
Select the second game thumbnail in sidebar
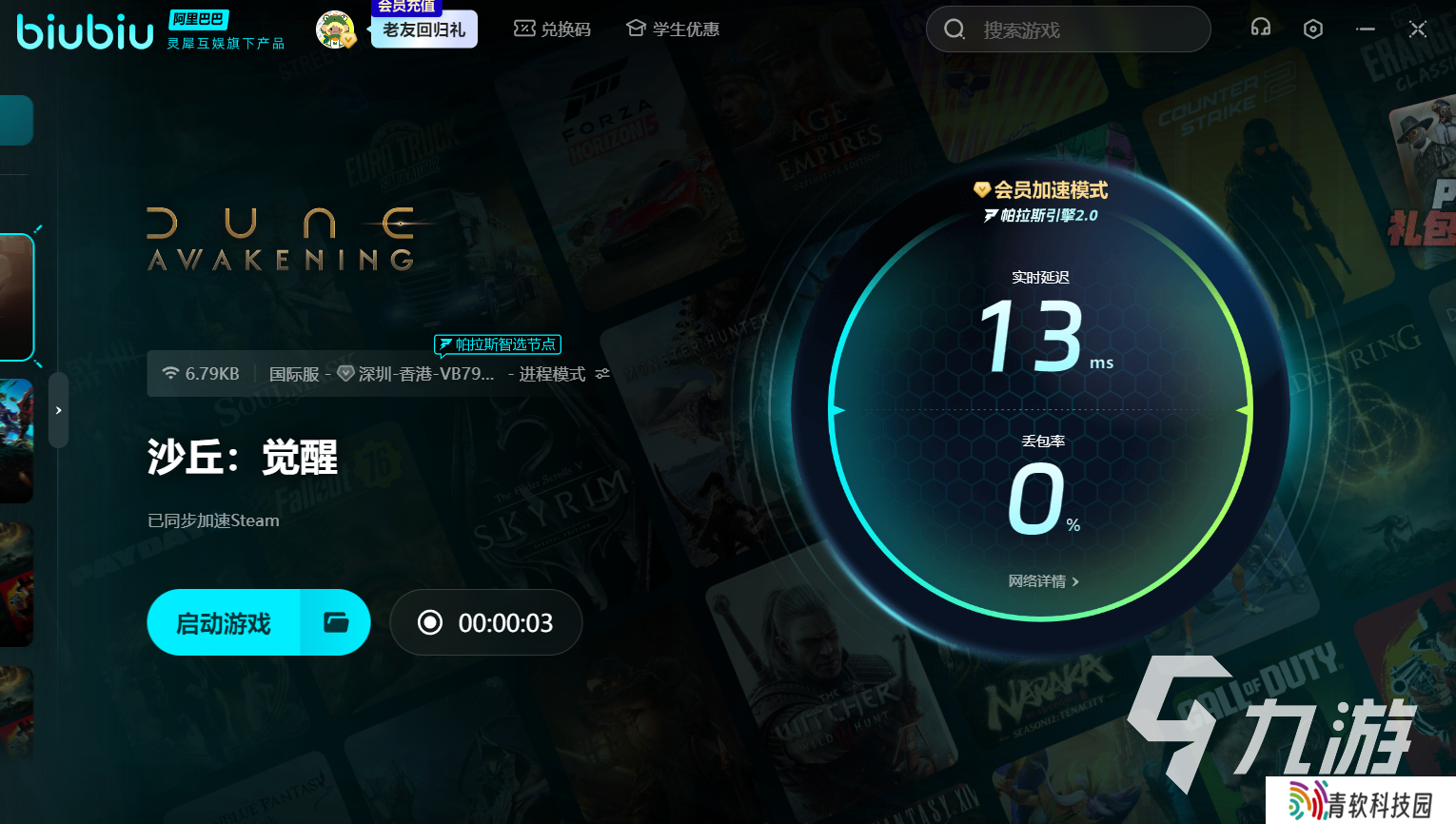[x=16, y=441]
